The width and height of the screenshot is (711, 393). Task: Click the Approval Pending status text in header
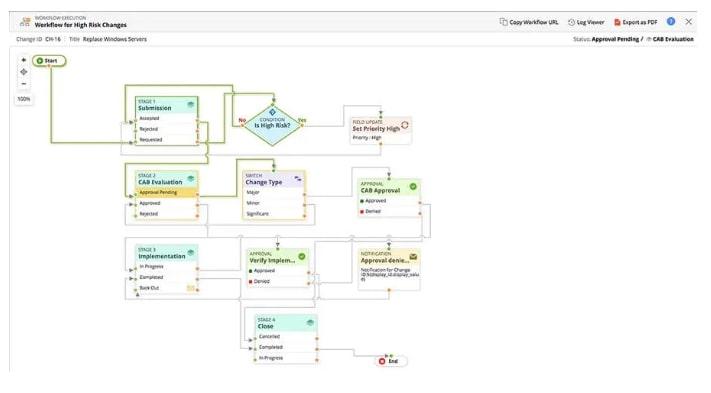pyautogui.click(x=615, y=39)
